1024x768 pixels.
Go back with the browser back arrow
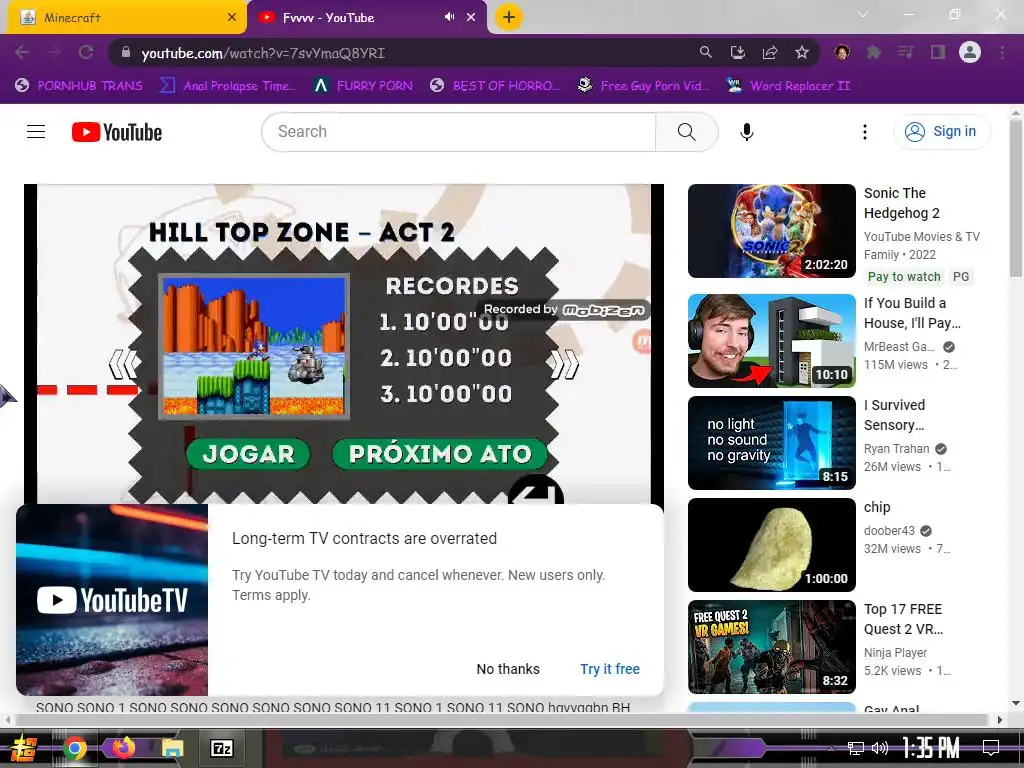tap(22, 52)
